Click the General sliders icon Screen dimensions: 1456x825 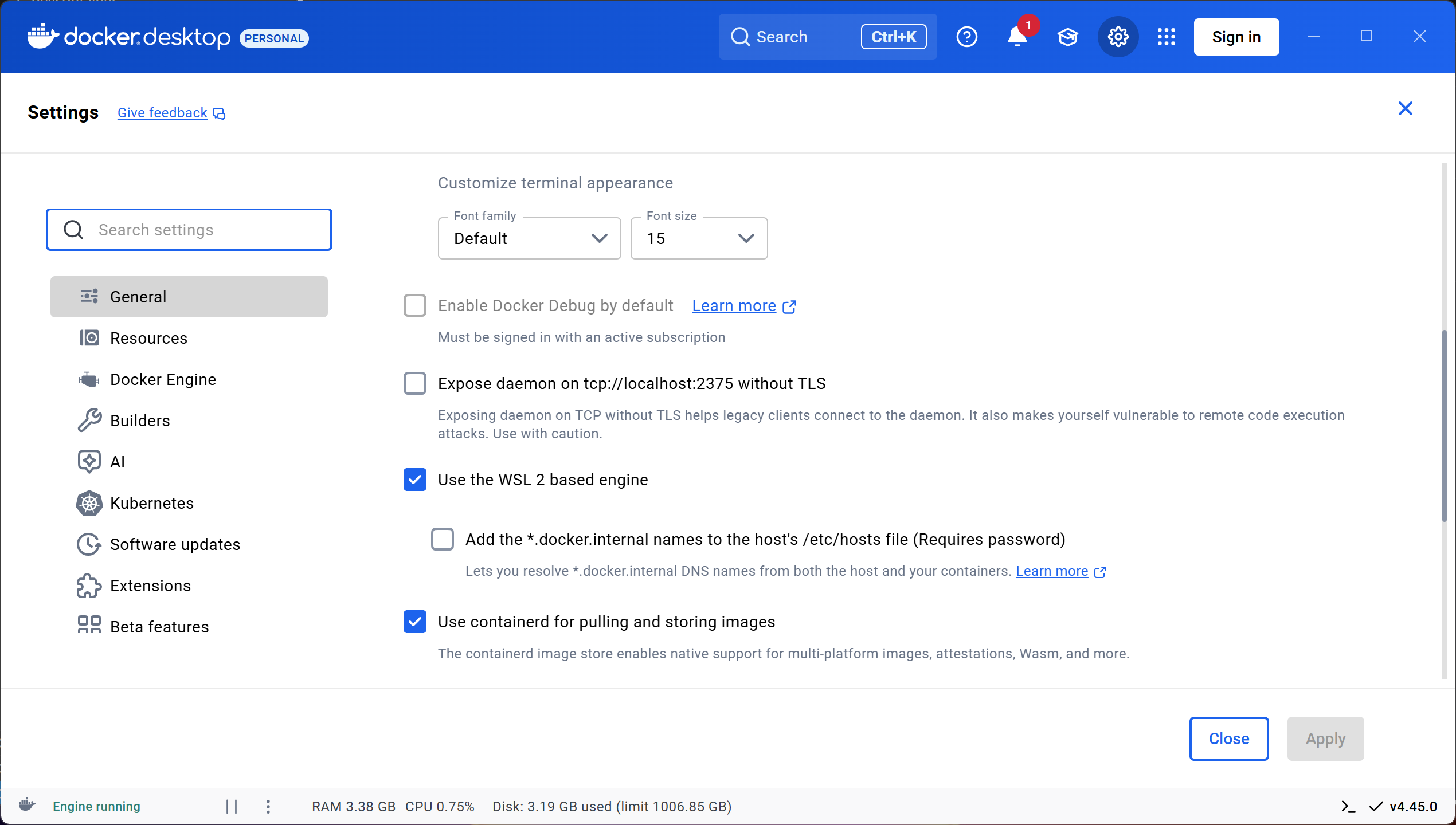click(89, 296)
